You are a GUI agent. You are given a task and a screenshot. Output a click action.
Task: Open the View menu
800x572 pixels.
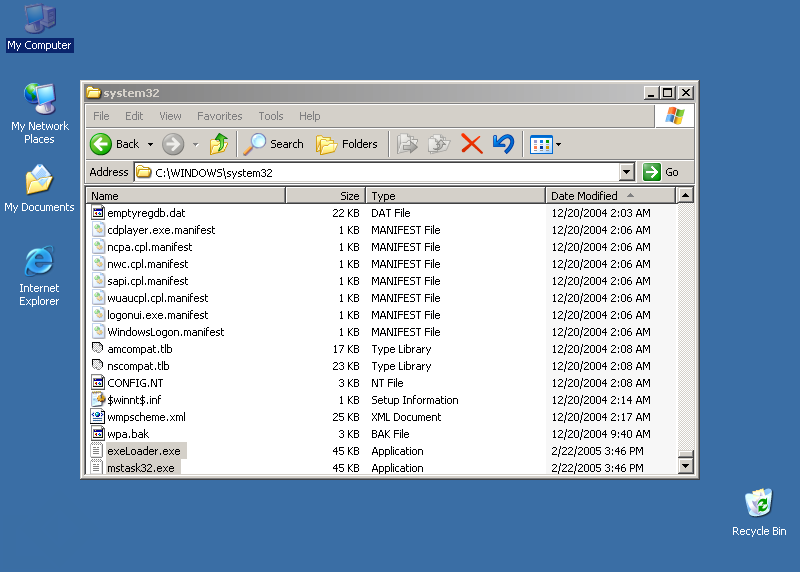pos(170,116)
